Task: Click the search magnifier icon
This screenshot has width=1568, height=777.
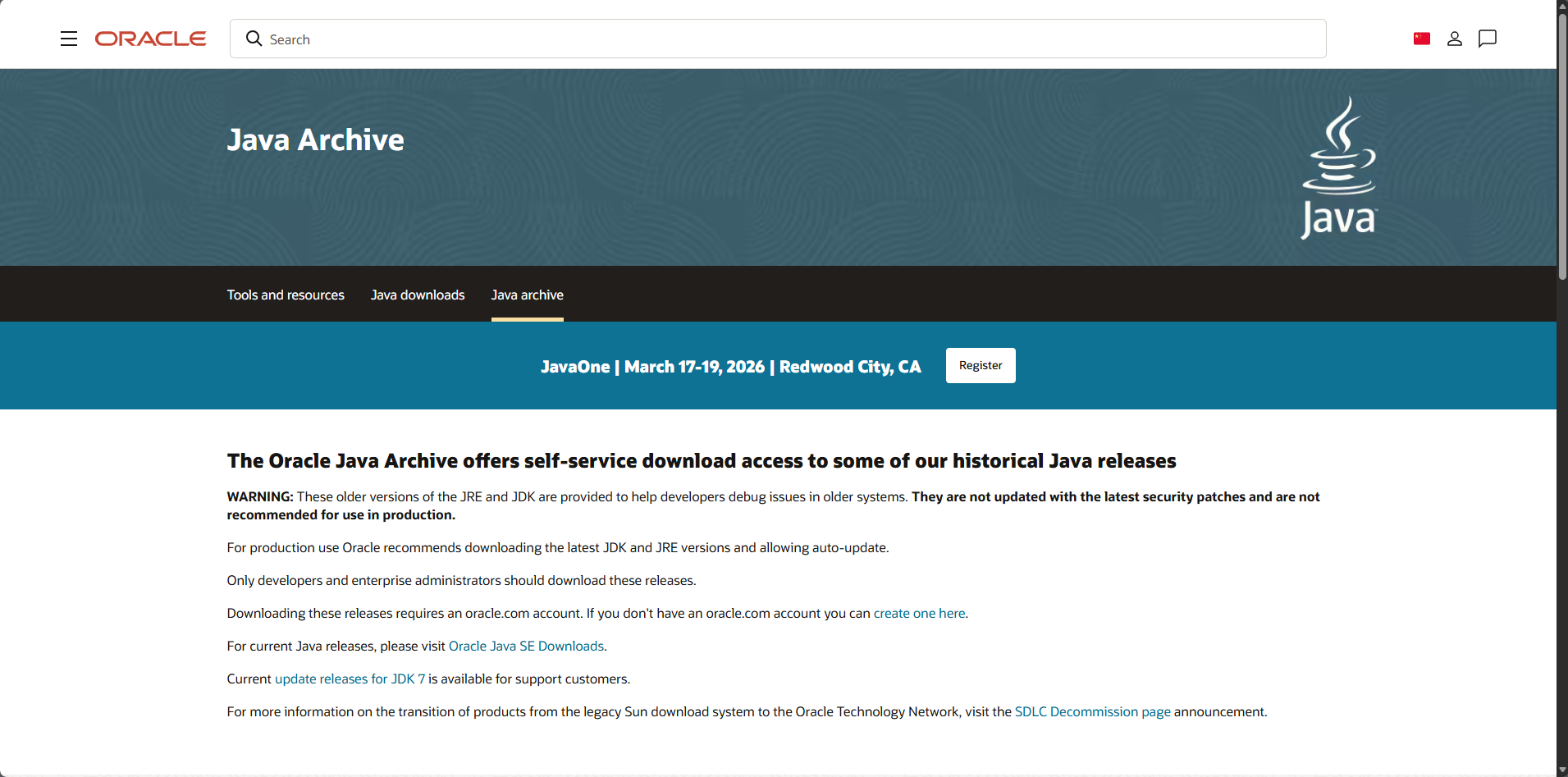Action: coord(254,39)
